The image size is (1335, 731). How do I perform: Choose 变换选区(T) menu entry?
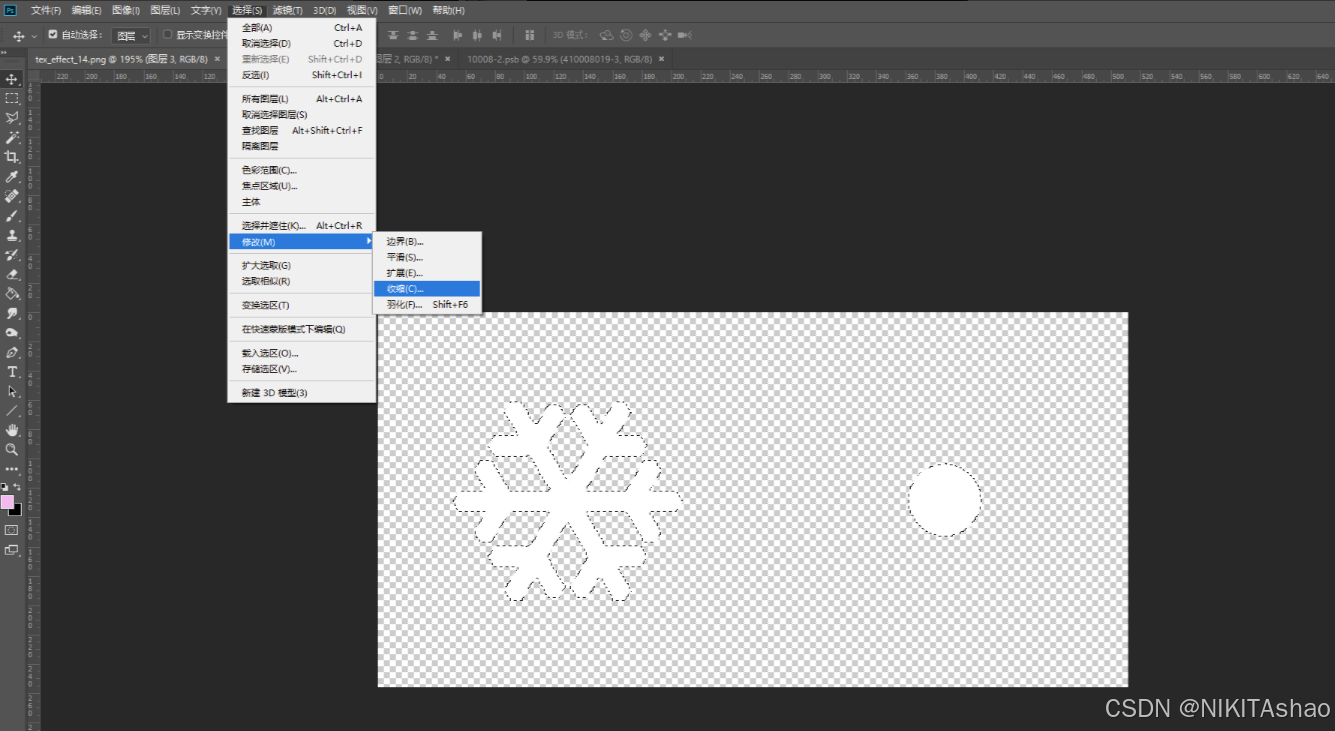pyautogui.click(x=301, y=305)
